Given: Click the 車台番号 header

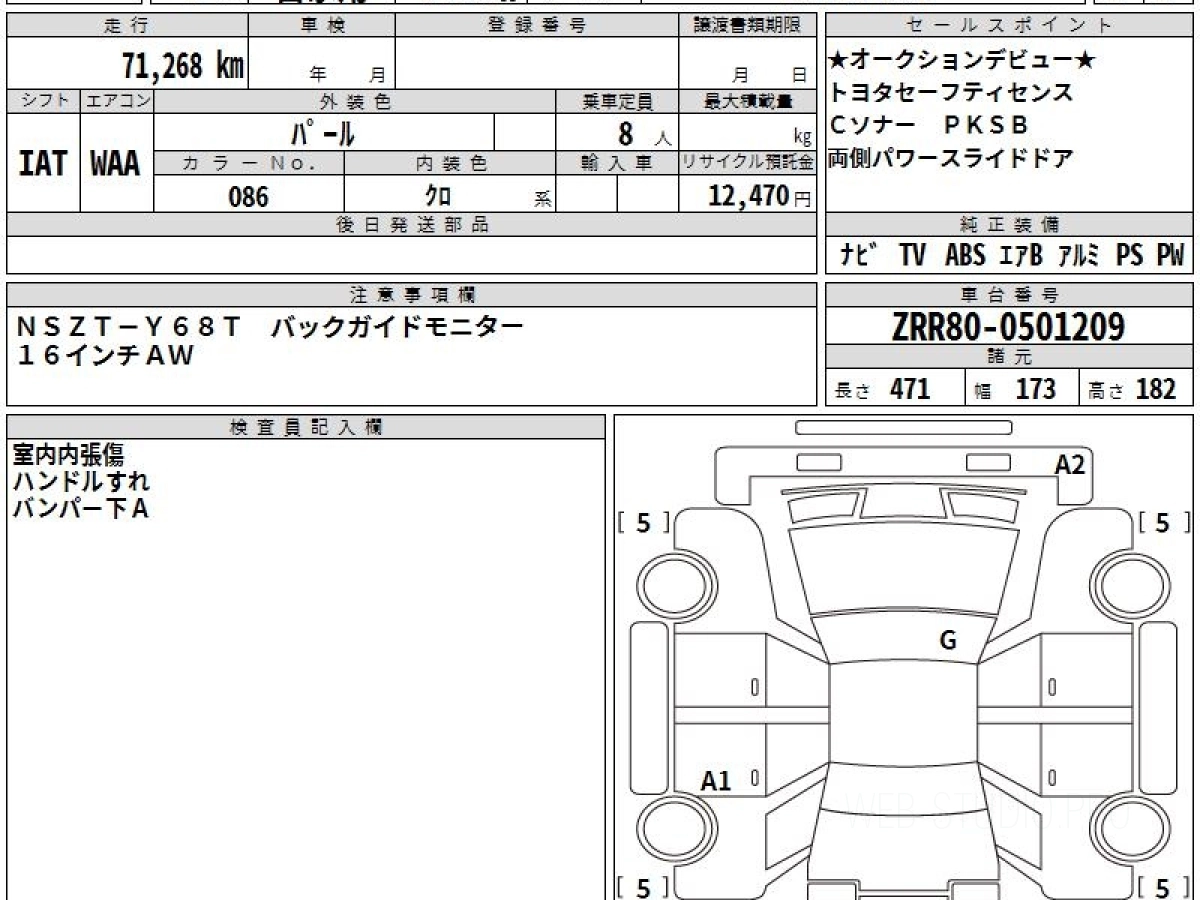Looking at the screenshot, I should coord(1010,295).
